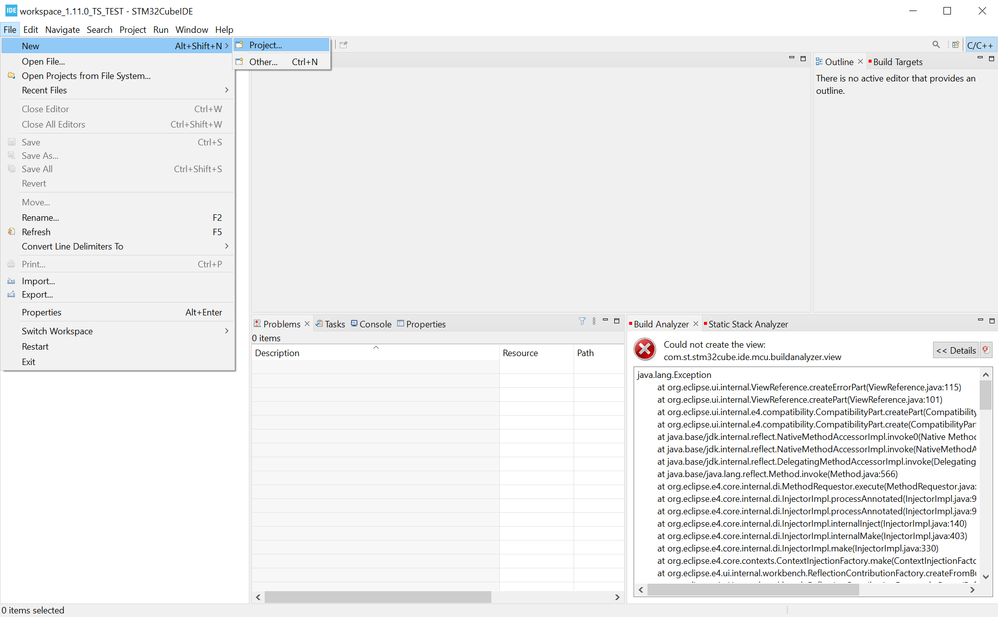Screen dimensions: 998x617
Task: Click the stack trace horizontal scrollbar
Action: (753, 590)
